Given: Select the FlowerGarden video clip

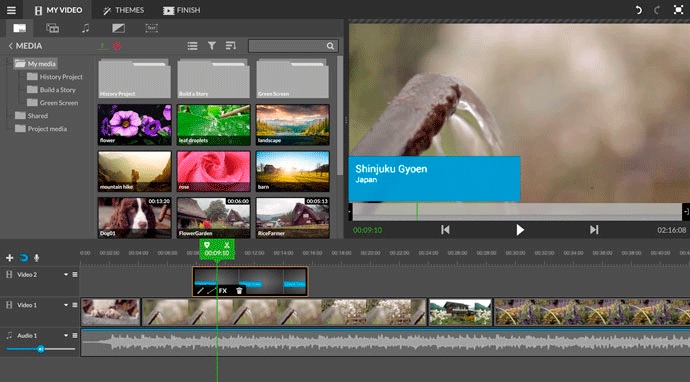Looking at the screenshot, I should pos(213,217).
